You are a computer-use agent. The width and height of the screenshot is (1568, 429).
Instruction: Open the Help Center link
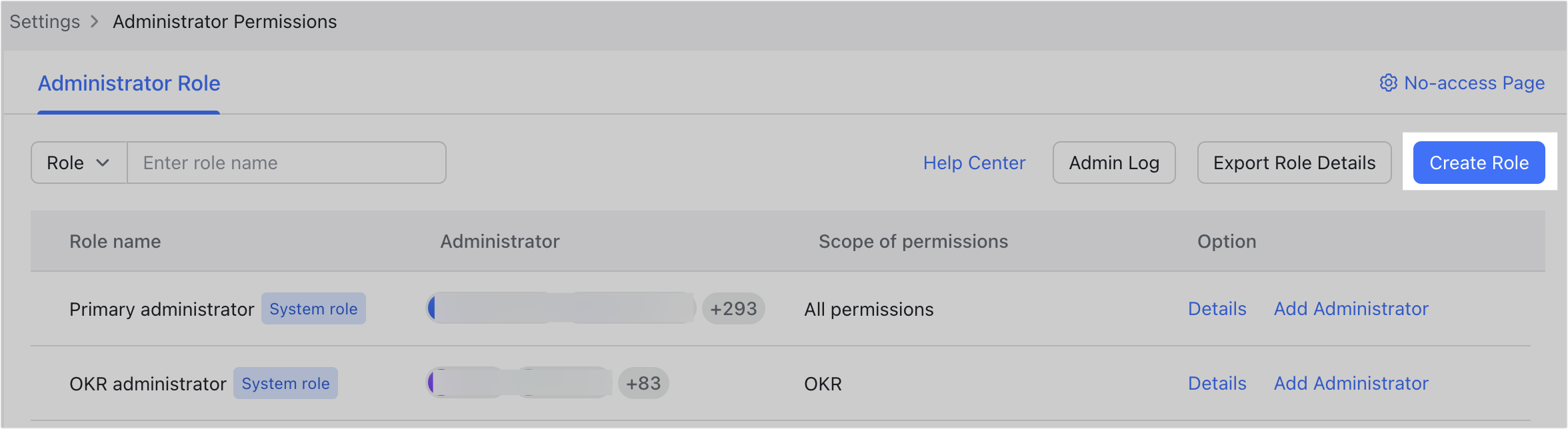point(974,163)
